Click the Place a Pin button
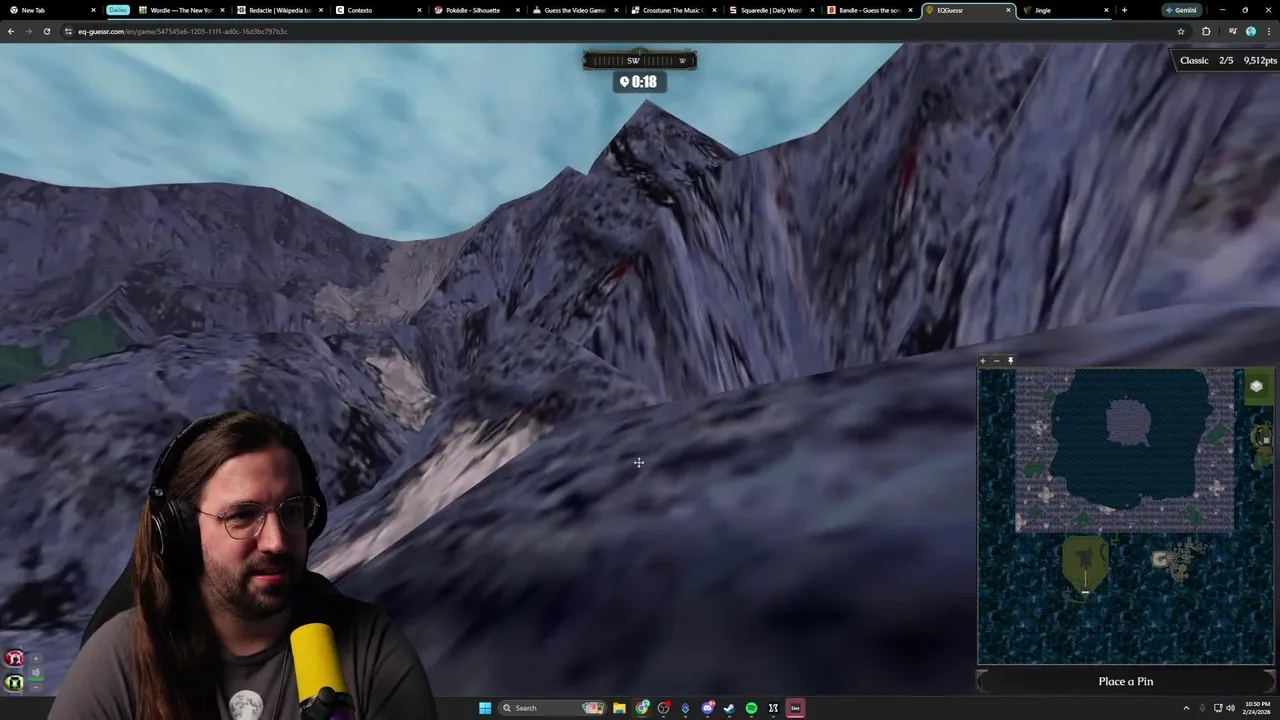The width and height of the screenshot is (1280, 720). (x=1126, y=681)
